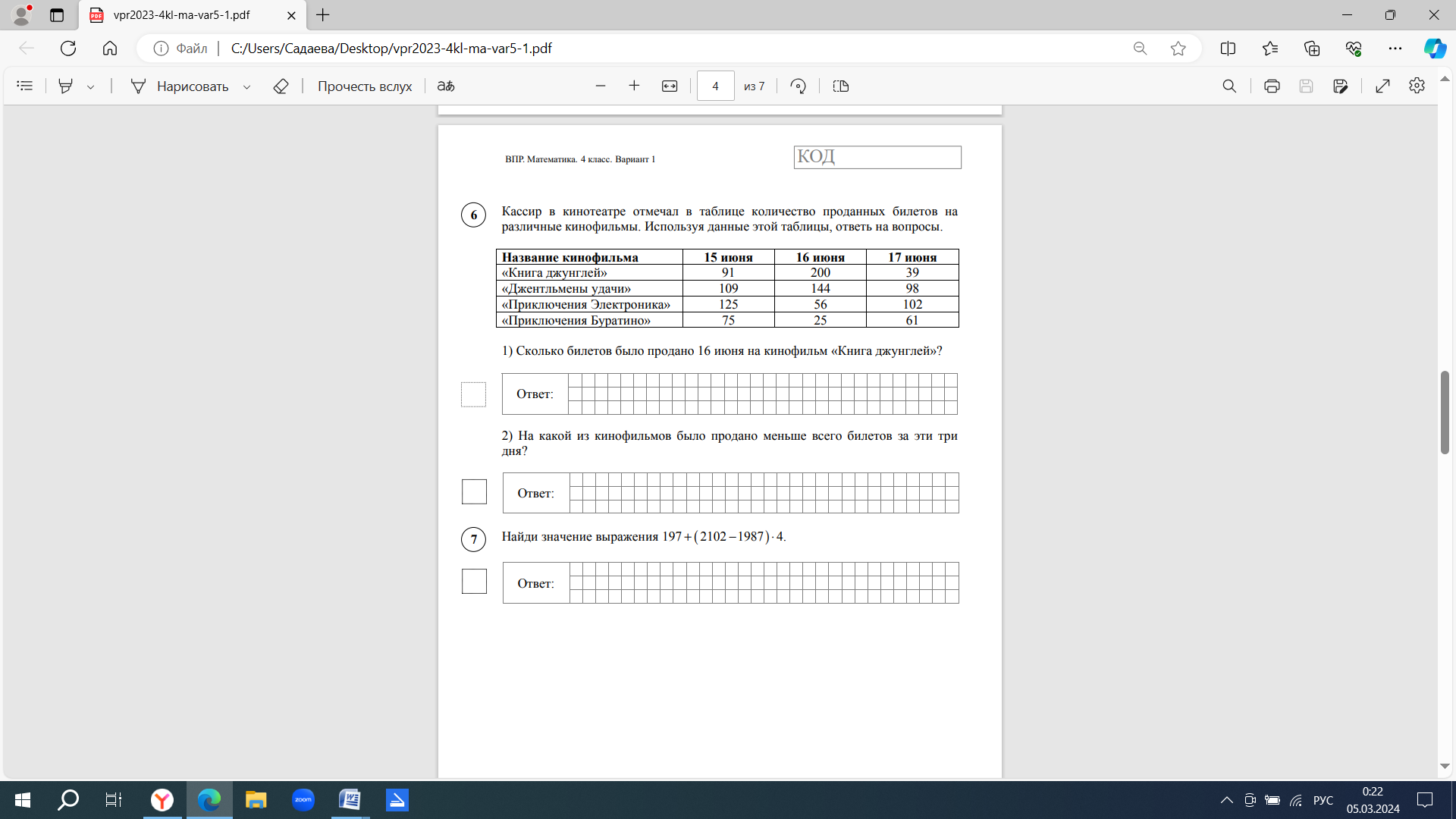Screen dimensions: 1456x819
Task: Check the box beside question 6 part 2
Action: click(x=474, y=492)
